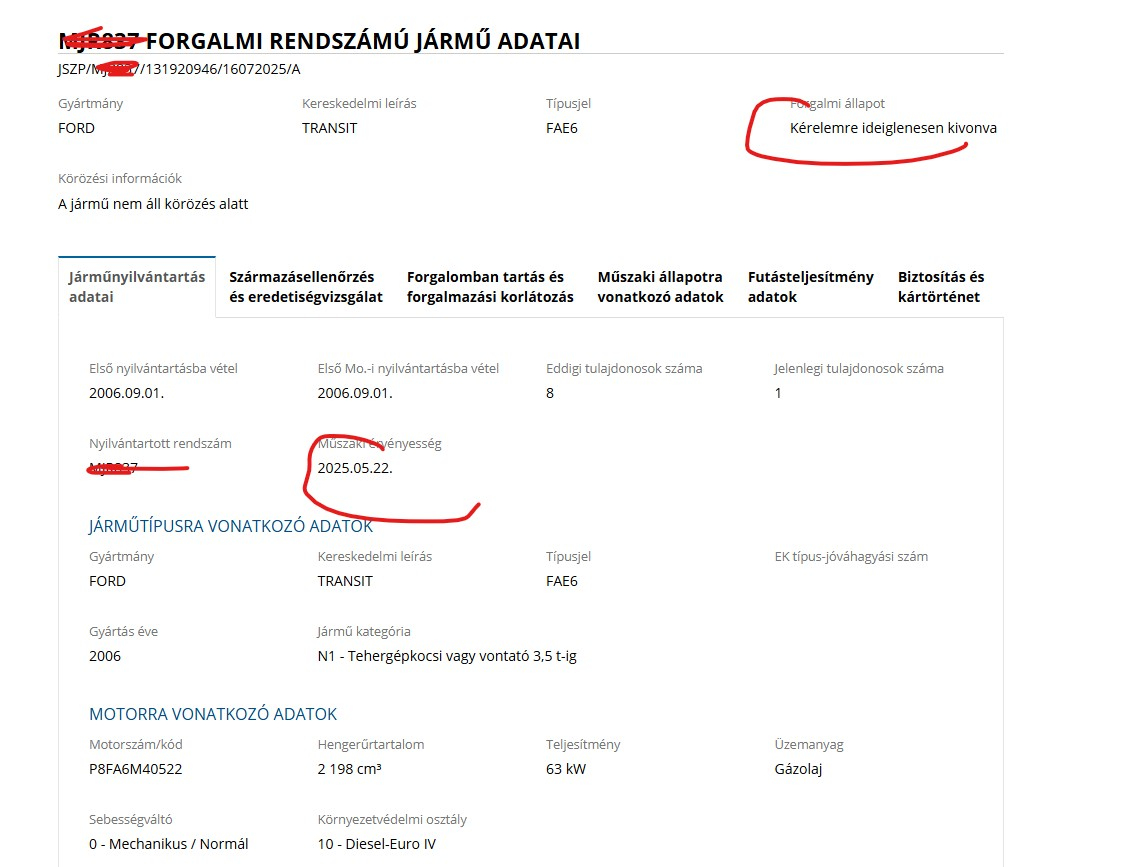Screen dimensions: 1124x867
Task: Click the 63 kW power value
Action: point(566,769)
